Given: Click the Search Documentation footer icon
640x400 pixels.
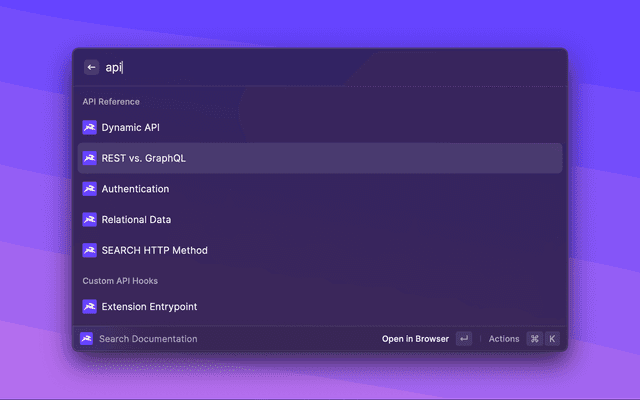Looking at the screenshot, I should coord(87,339).
